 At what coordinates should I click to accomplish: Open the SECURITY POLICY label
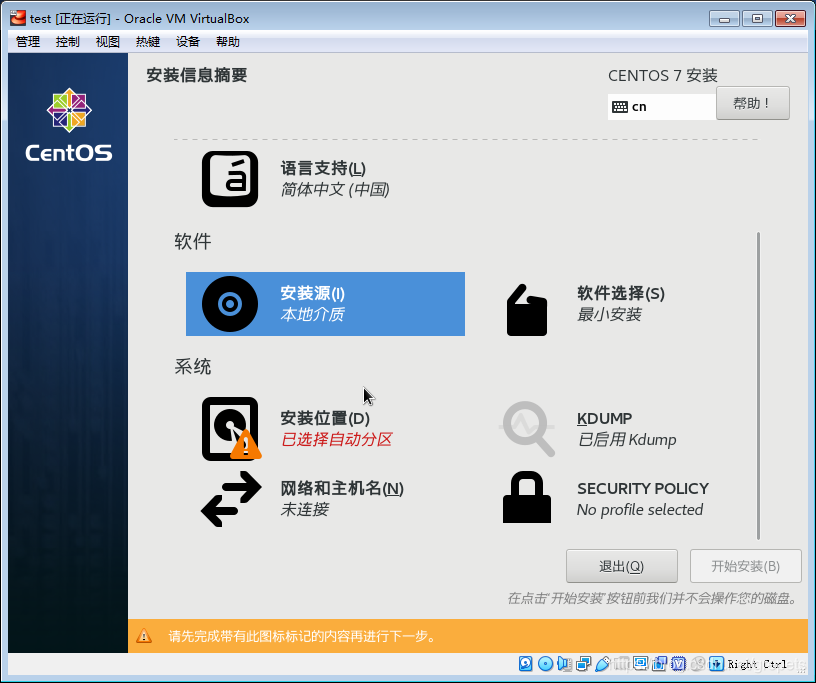tap(643, 488)
